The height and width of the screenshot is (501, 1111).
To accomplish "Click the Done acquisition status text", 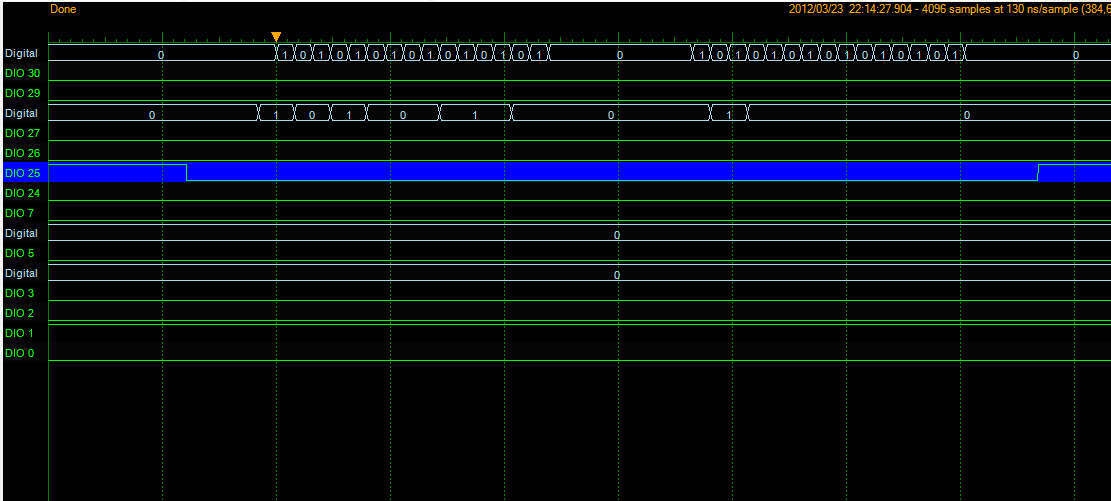I will [x=63, y=9].
